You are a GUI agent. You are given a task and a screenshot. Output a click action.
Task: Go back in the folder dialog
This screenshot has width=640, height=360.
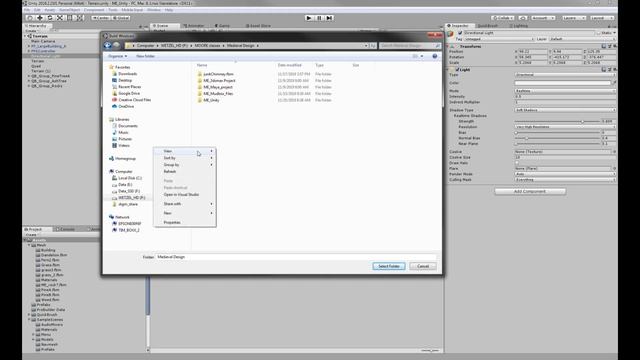108,45
